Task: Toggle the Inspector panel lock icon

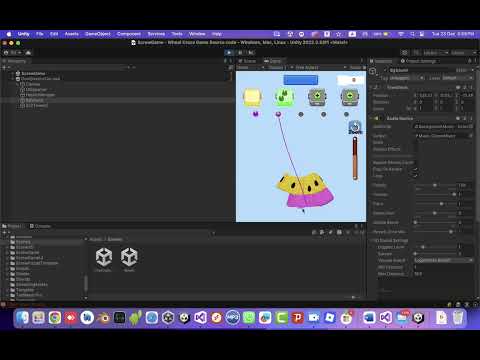Action: [x=470, y=61]
